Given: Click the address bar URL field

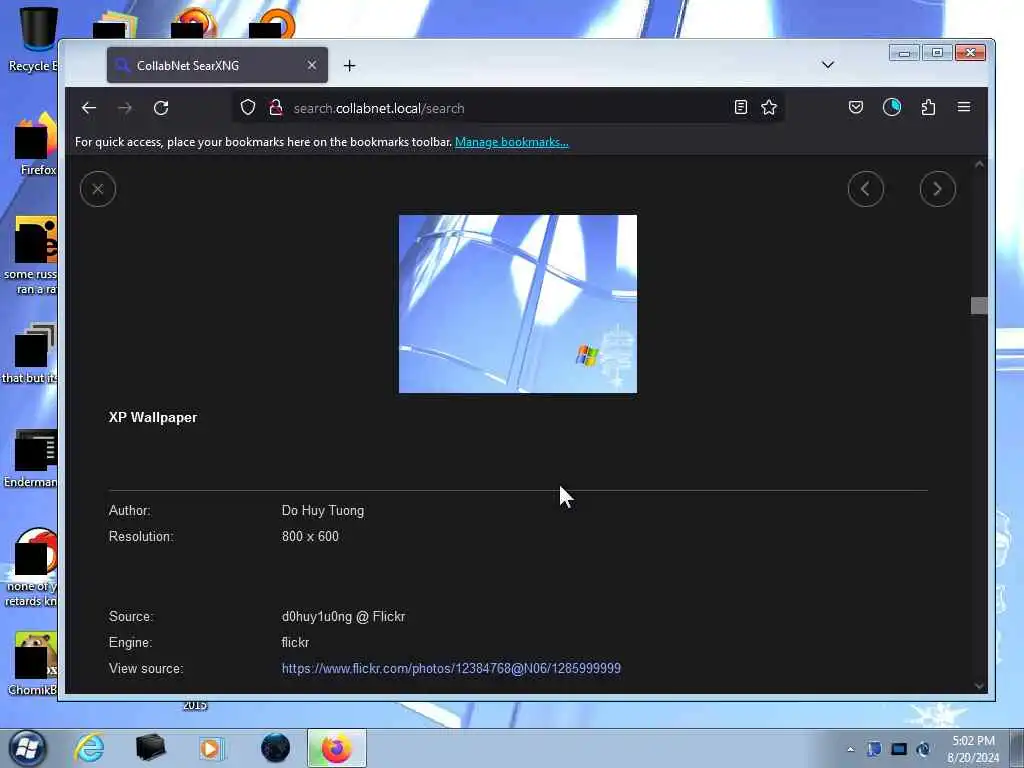Looking at the screenshot, I should (x=509, y=108).
